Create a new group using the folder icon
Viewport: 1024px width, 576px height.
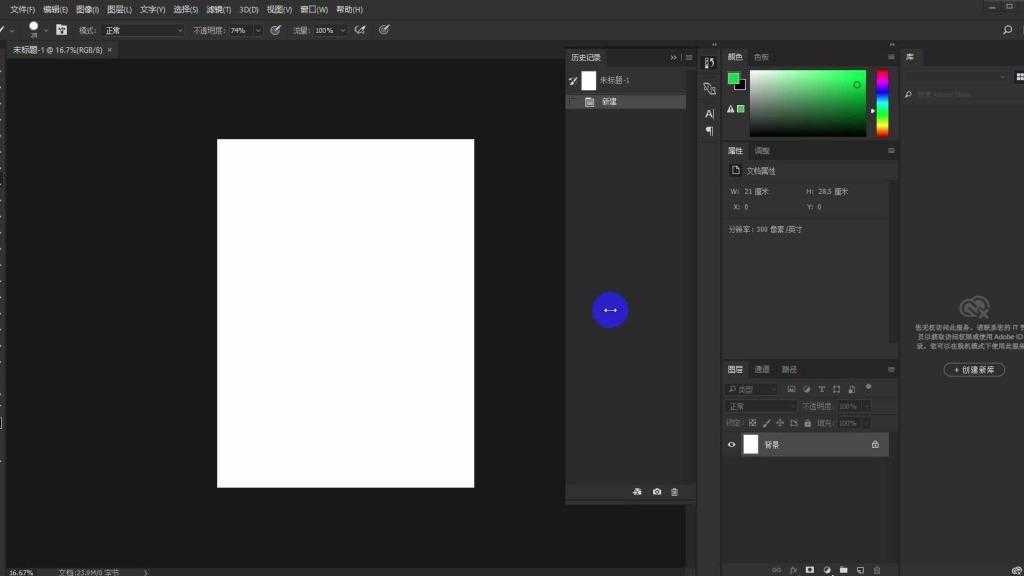(843, 570)
